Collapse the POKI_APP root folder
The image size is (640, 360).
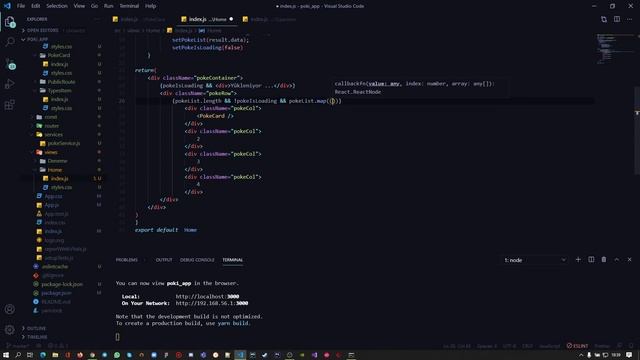click(37, 40)
